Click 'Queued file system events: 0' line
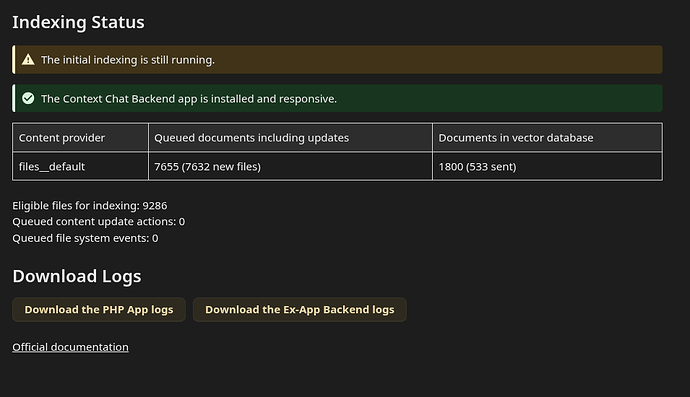Image resolution: width=690 pixels, height=397 pixels. 85,238
